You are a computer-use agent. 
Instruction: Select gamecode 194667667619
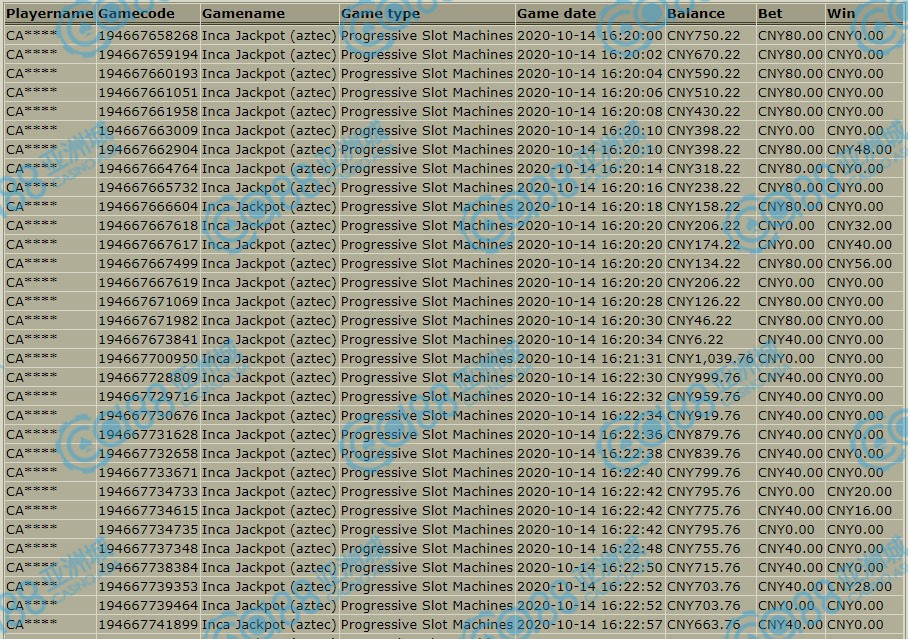148,283
